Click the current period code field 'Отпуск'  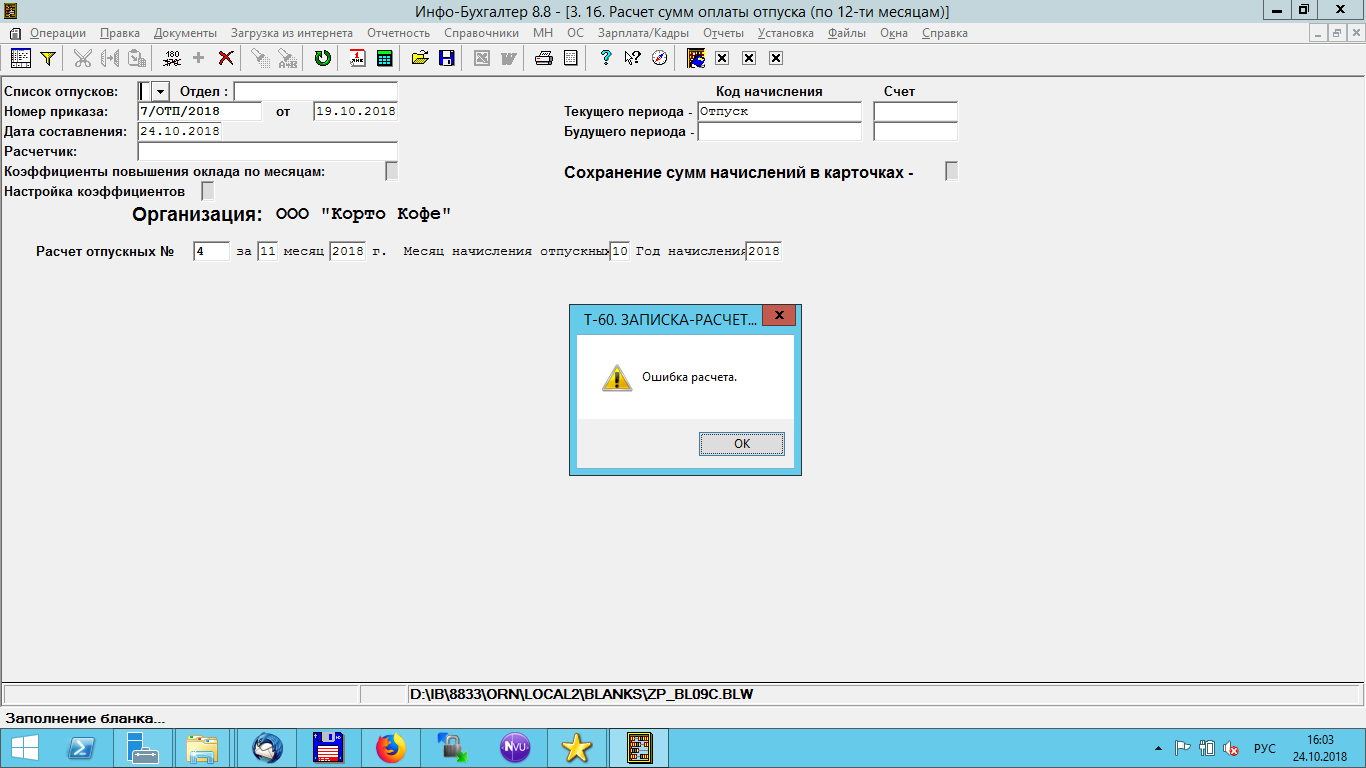coord(779,111)
